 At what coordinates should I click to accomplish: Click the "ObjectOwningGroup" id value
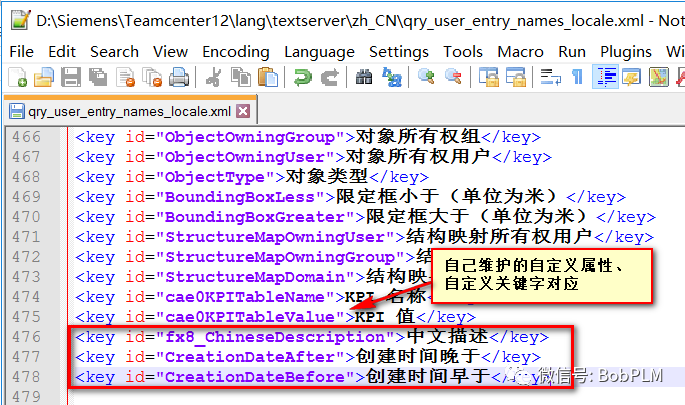[250, 137]
